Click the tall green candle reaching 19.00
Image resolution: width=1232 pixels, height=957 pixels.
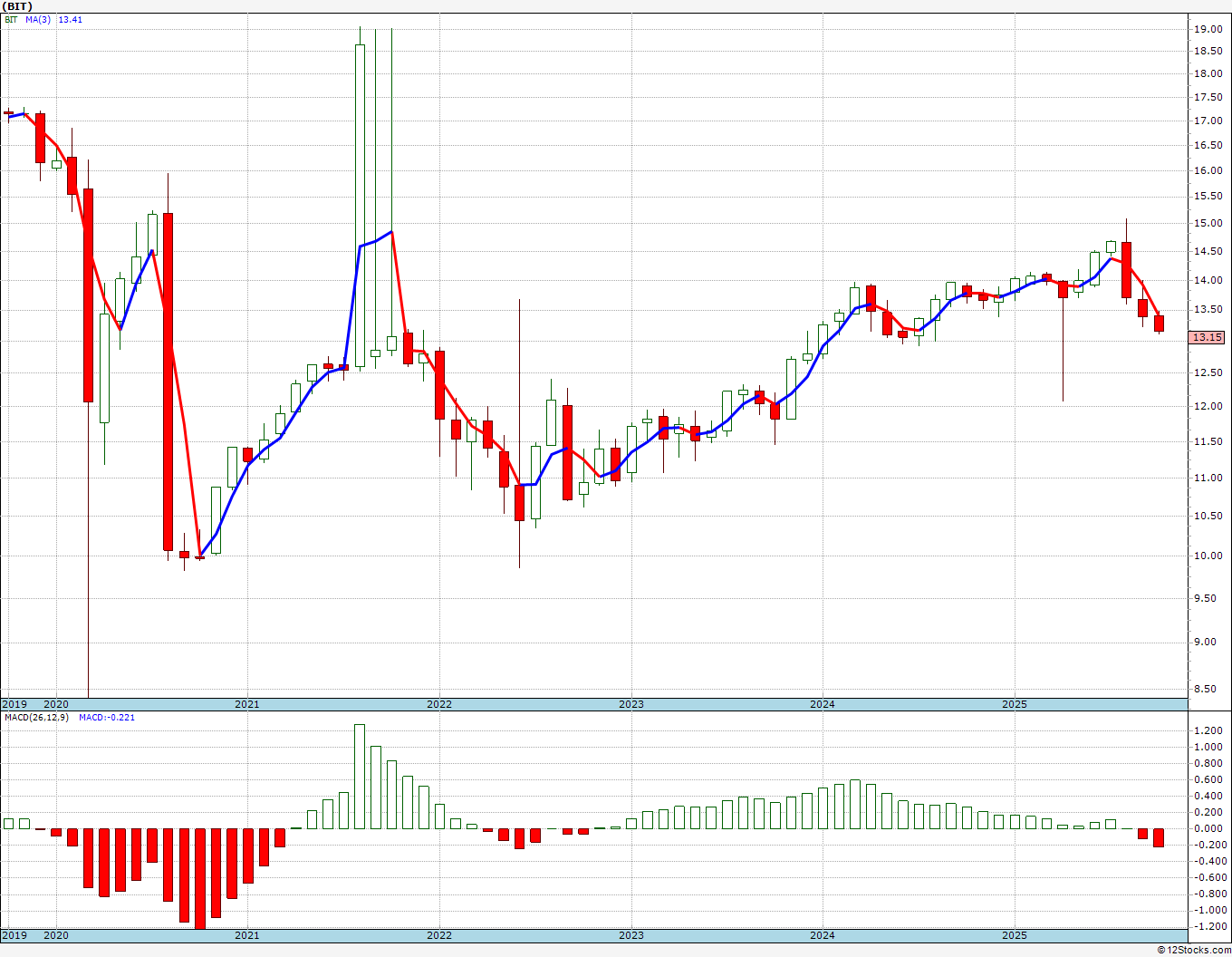[360, 206]
